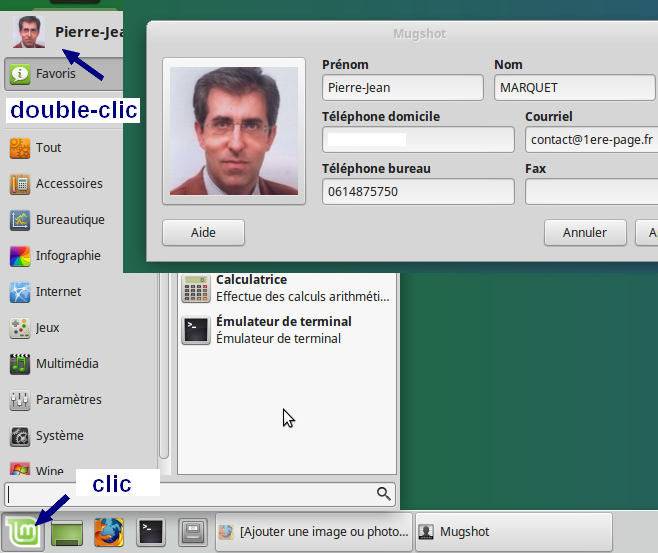The width and height of the screenshot is (658, 553).
Task: Click the profile photo in Mugshot
Action: [x=234, y=130]
